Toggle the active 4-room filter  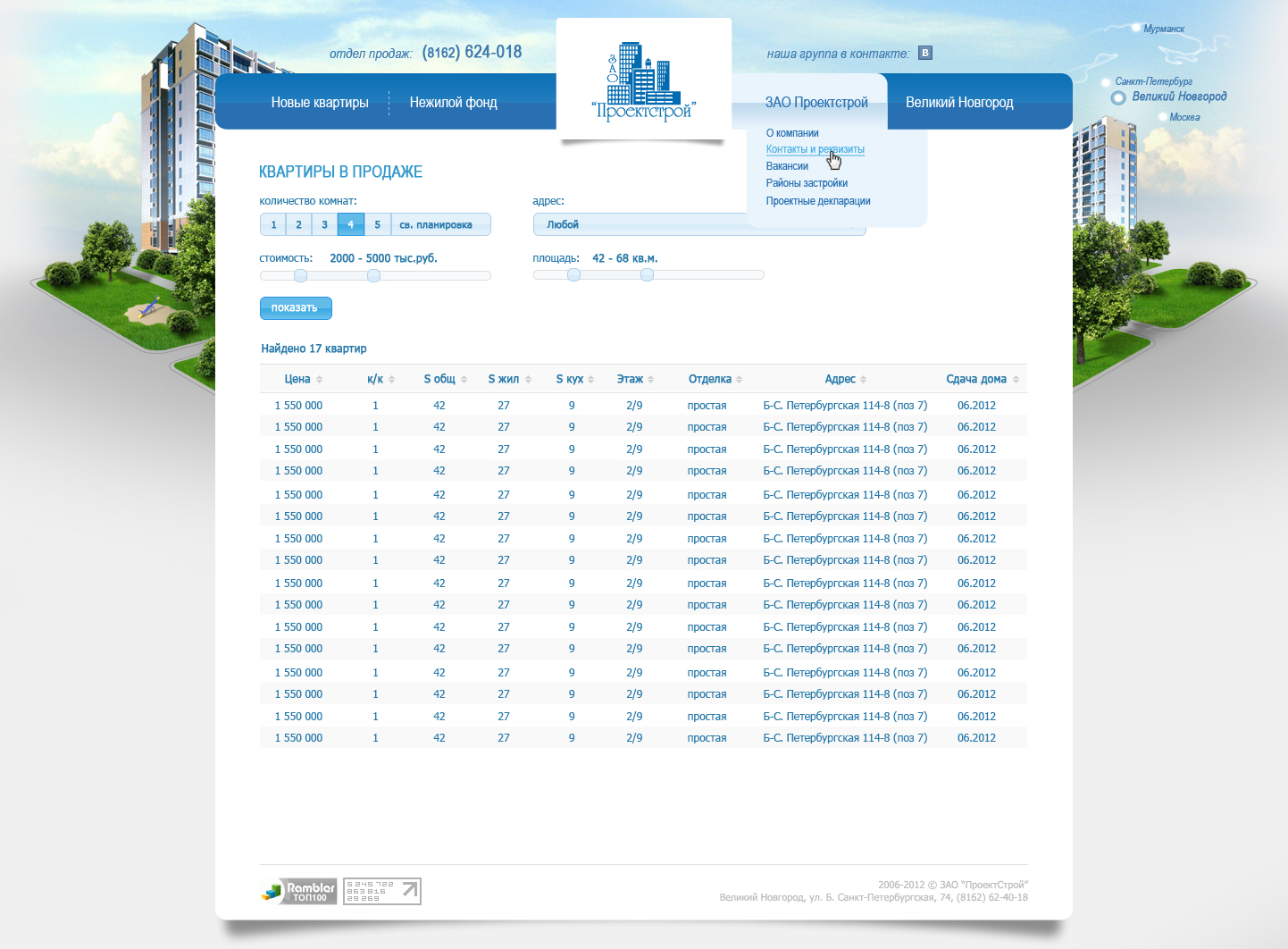[351, 224]
